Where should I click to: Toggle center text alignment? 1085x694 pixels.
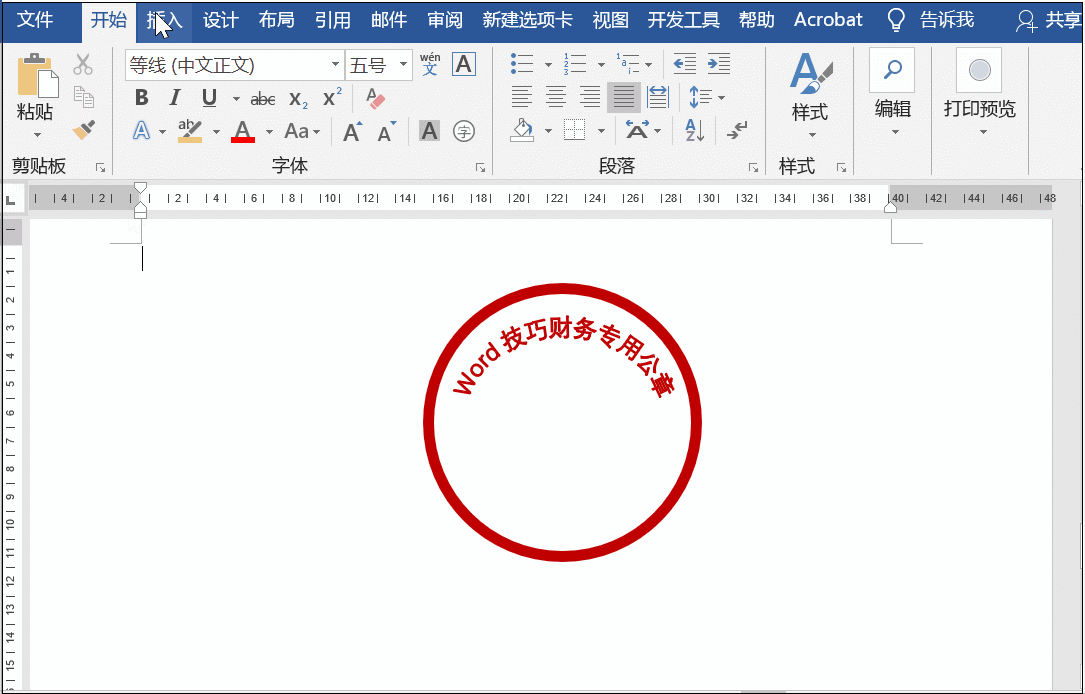pos(555,97)
